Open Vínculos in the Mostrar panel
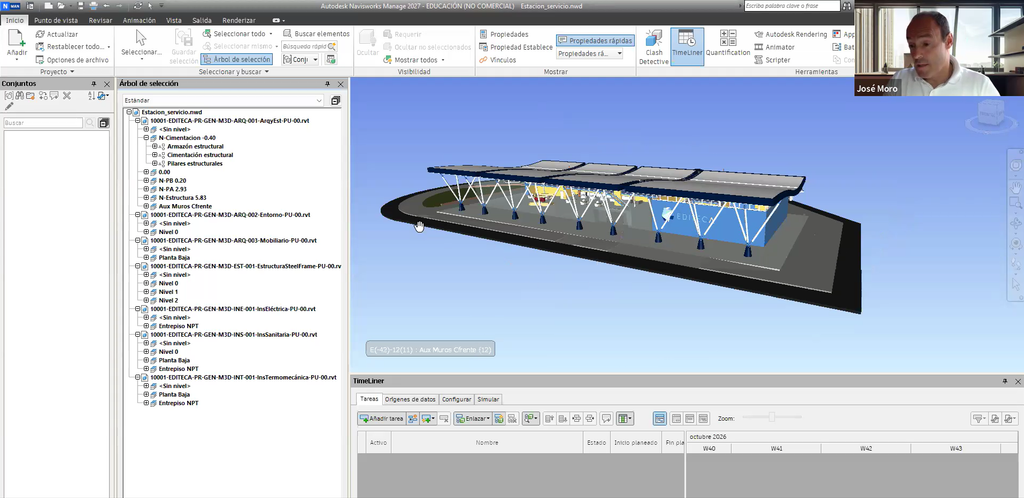Image resolution: width=1024 pixels, height=498 pixels. [498, 59]
